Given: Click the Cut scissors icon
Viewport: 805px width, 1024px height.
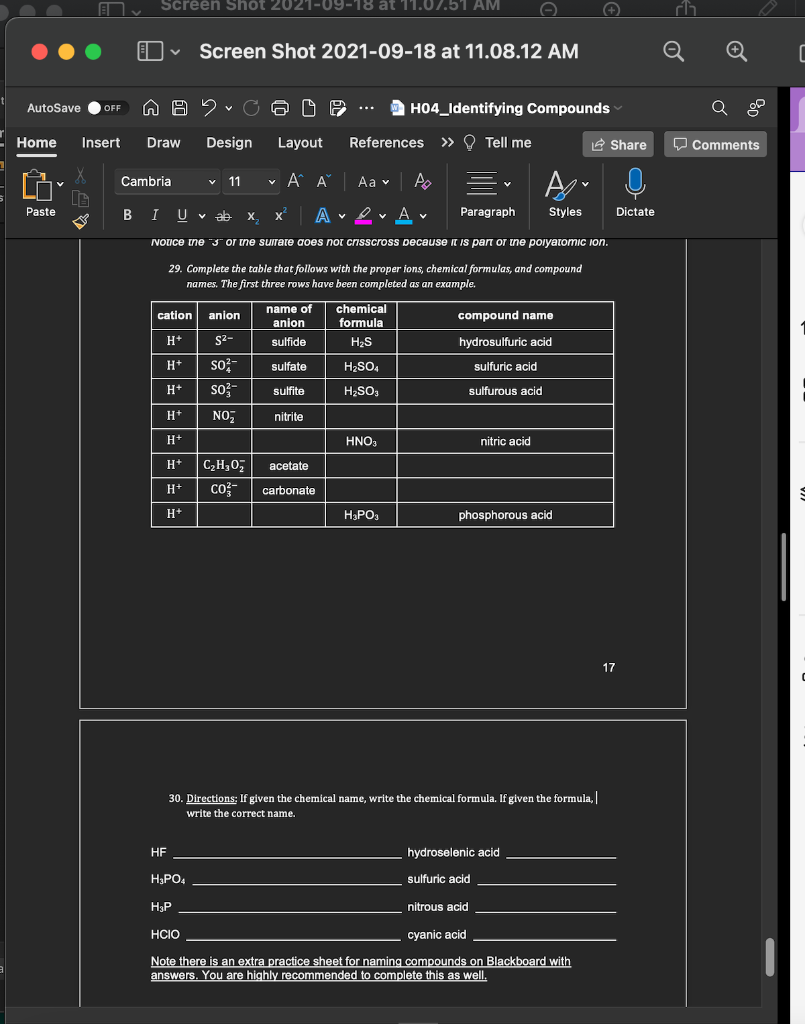Looking at the screenshot, I should click(x=80, y=177).
